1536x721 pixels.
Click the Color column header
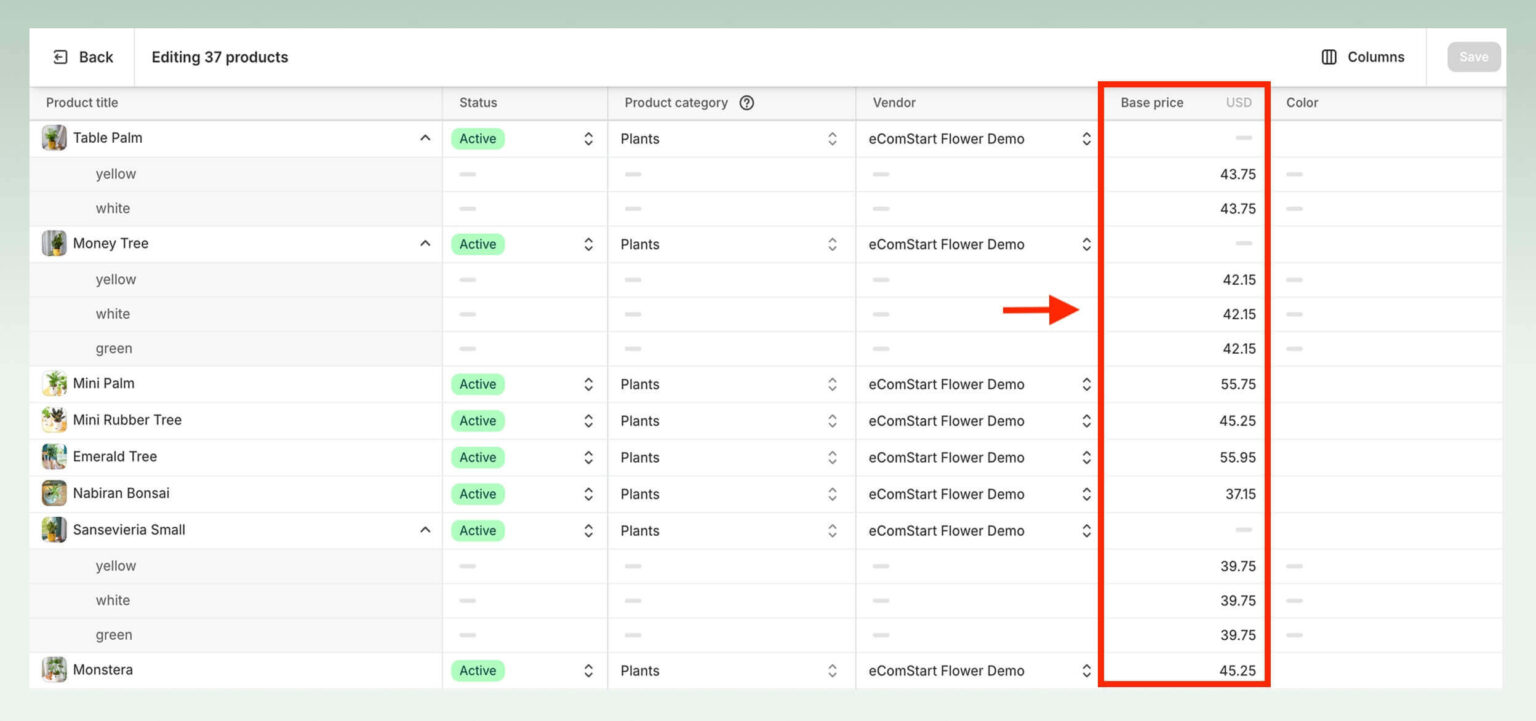pos(1302,102)
